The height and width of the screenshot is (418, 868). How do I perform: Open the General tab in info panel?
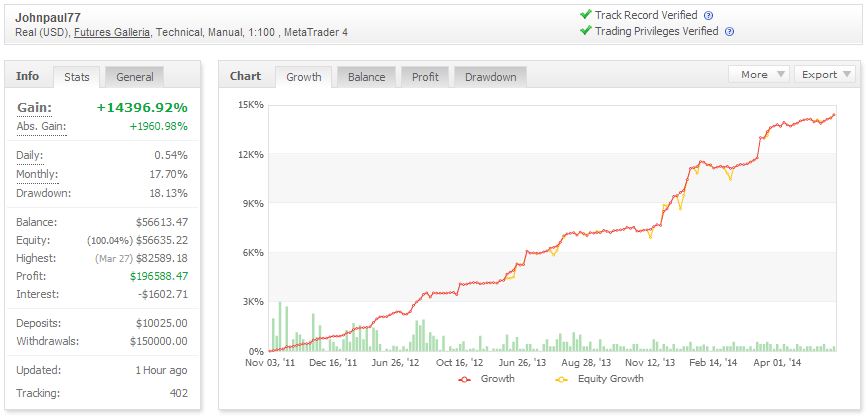coord(135,77)
